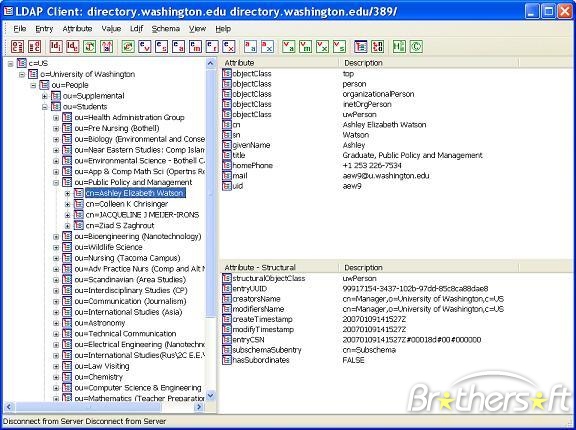Expand the ou=Technical Communication node
Image resolution: width=576 pixels, height=430 pixels.
[x=56, y=334]
